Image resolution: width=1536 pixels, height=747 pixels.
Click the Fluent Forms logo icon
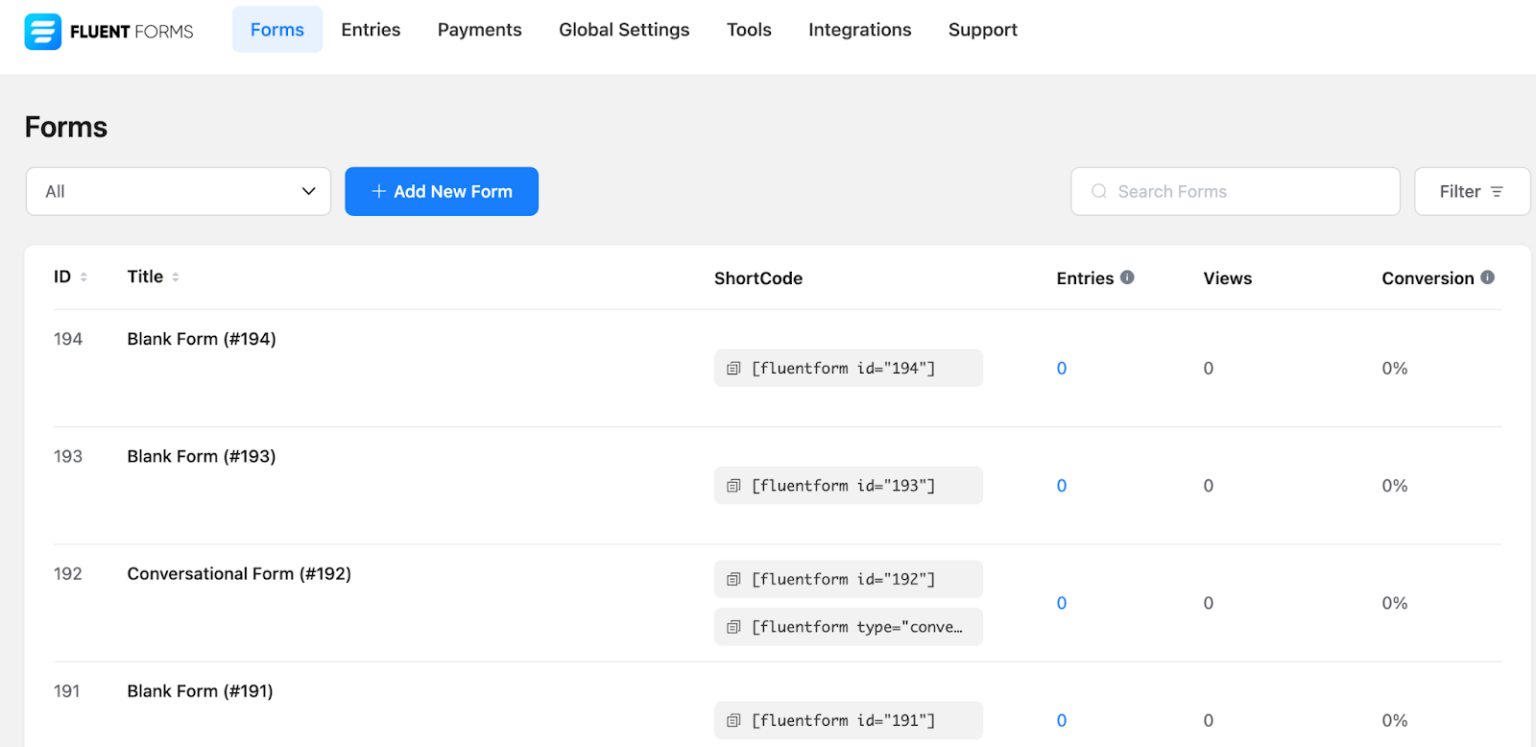(42, 31)
